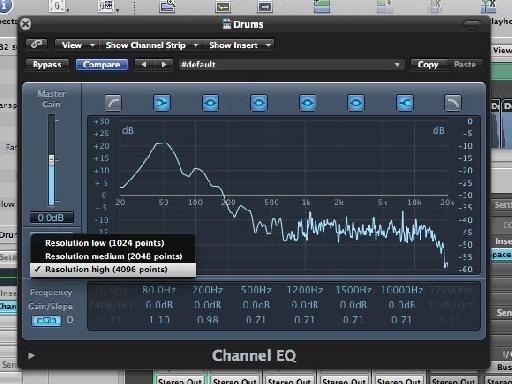Image resolution: width=512 pixels, height=384 pixels.
Task: Toggle the analyzer button below Gain/Slope
Action: [46, 320]
